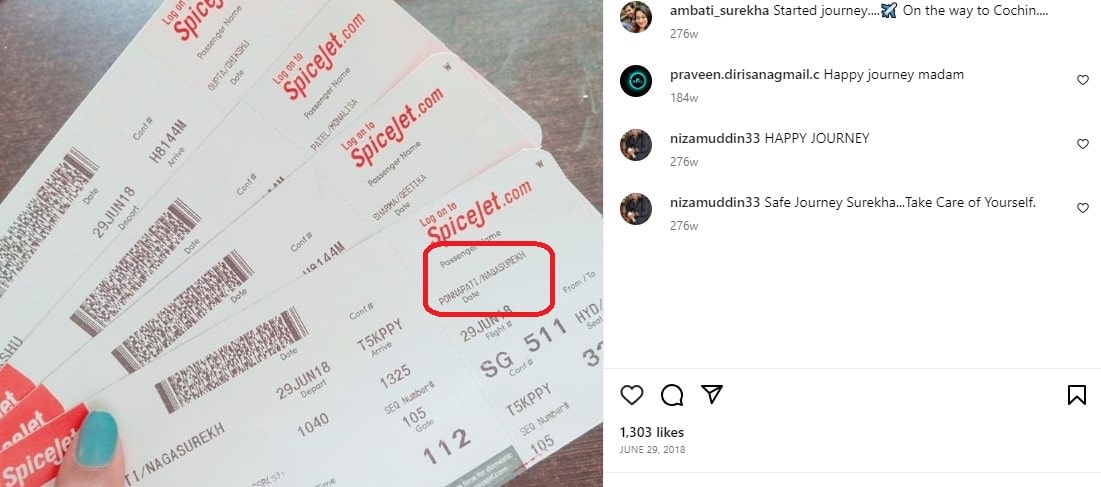This screenshot has height=487, width=1101.
Task: Like nizamuddin33's HAPPY JOURNEY comment
Action: coord(1083,144)
